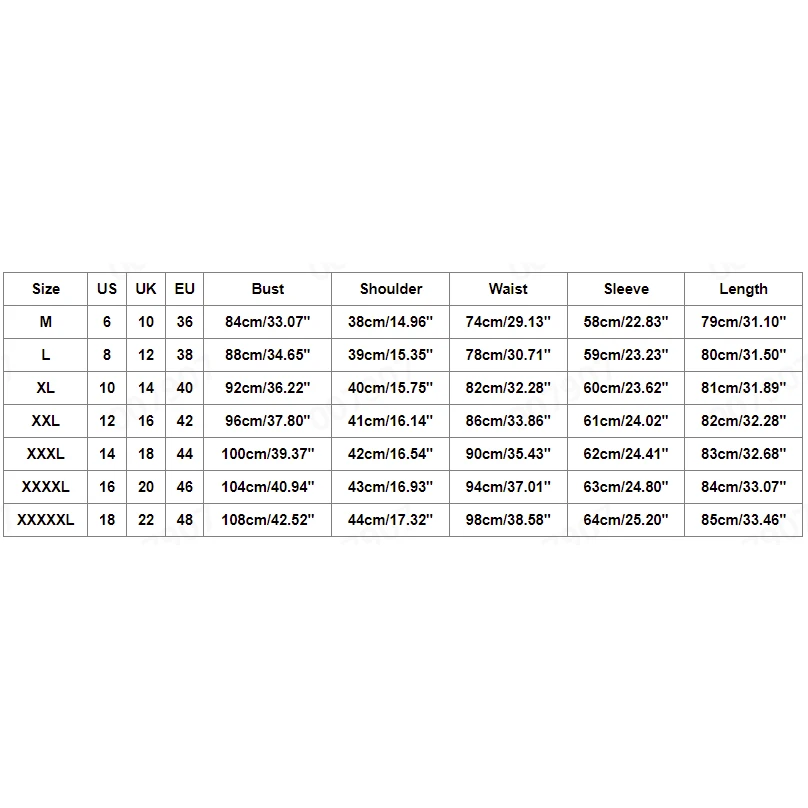Viewport: 808px width, 808px height.
Task: Click the Sleeve column header
Action: 626,289
